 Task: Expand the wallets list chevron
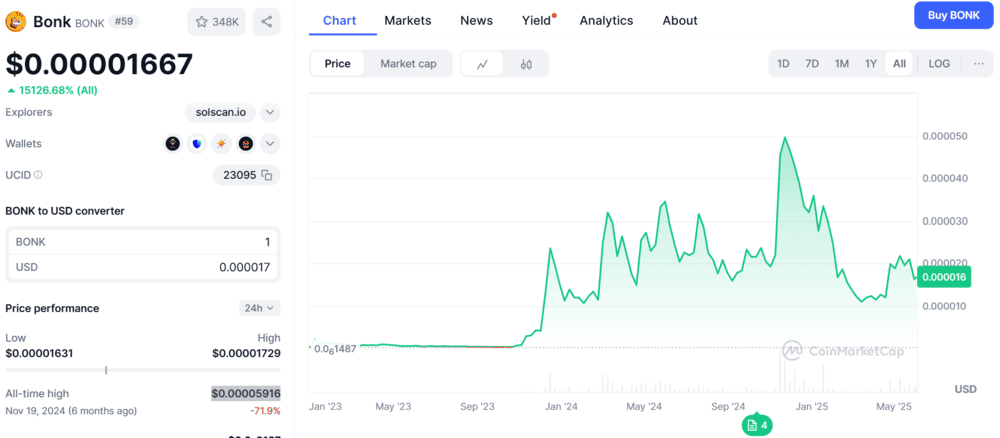pos(270,144)
